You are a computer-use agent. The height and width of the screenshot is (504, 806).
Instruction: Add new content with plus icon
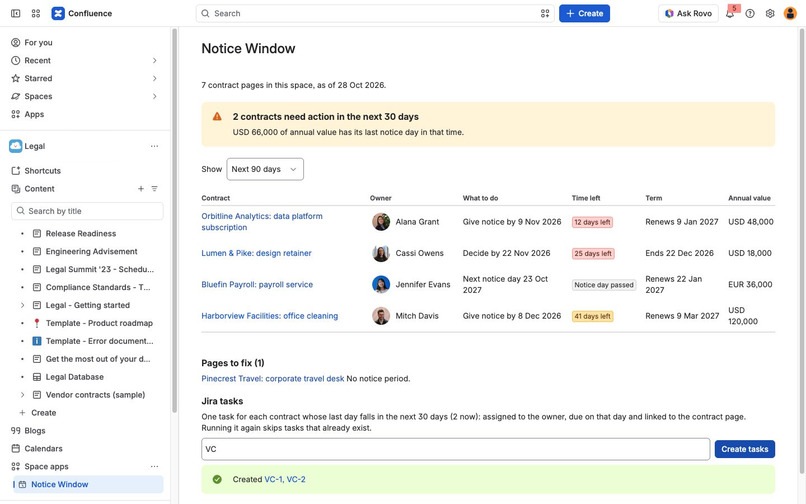tap(141, 189)
